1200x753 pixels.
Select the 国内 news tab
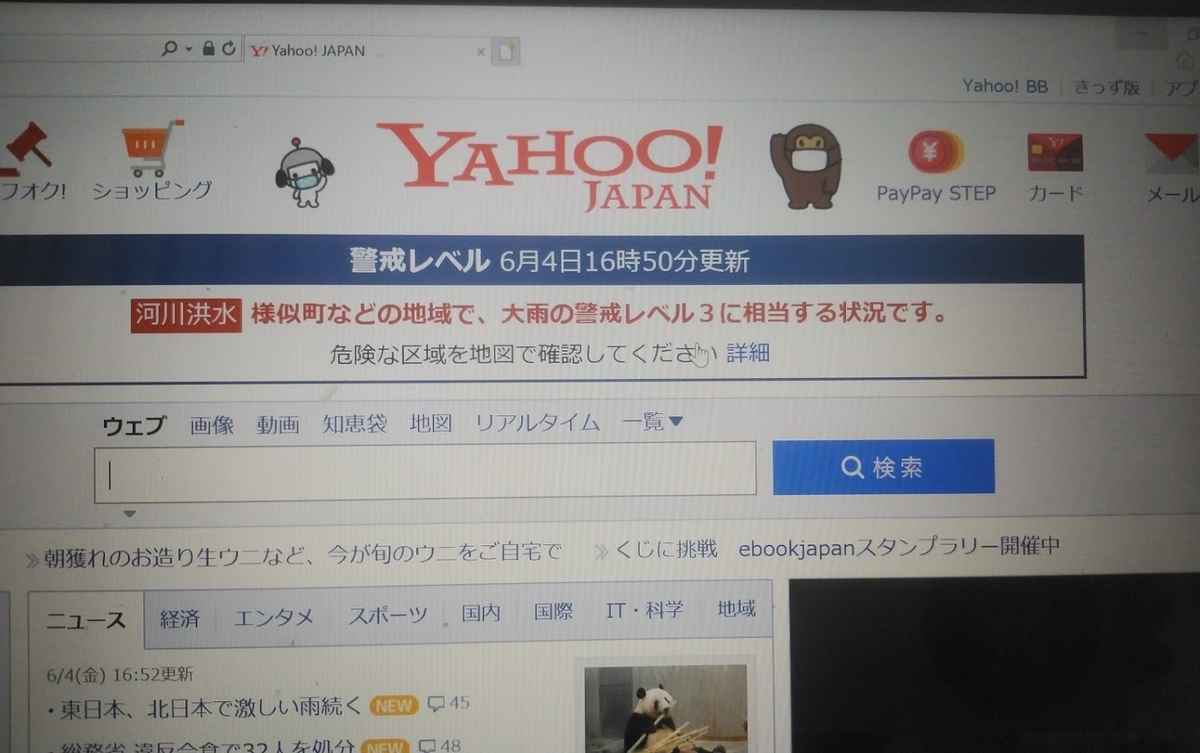481,613
